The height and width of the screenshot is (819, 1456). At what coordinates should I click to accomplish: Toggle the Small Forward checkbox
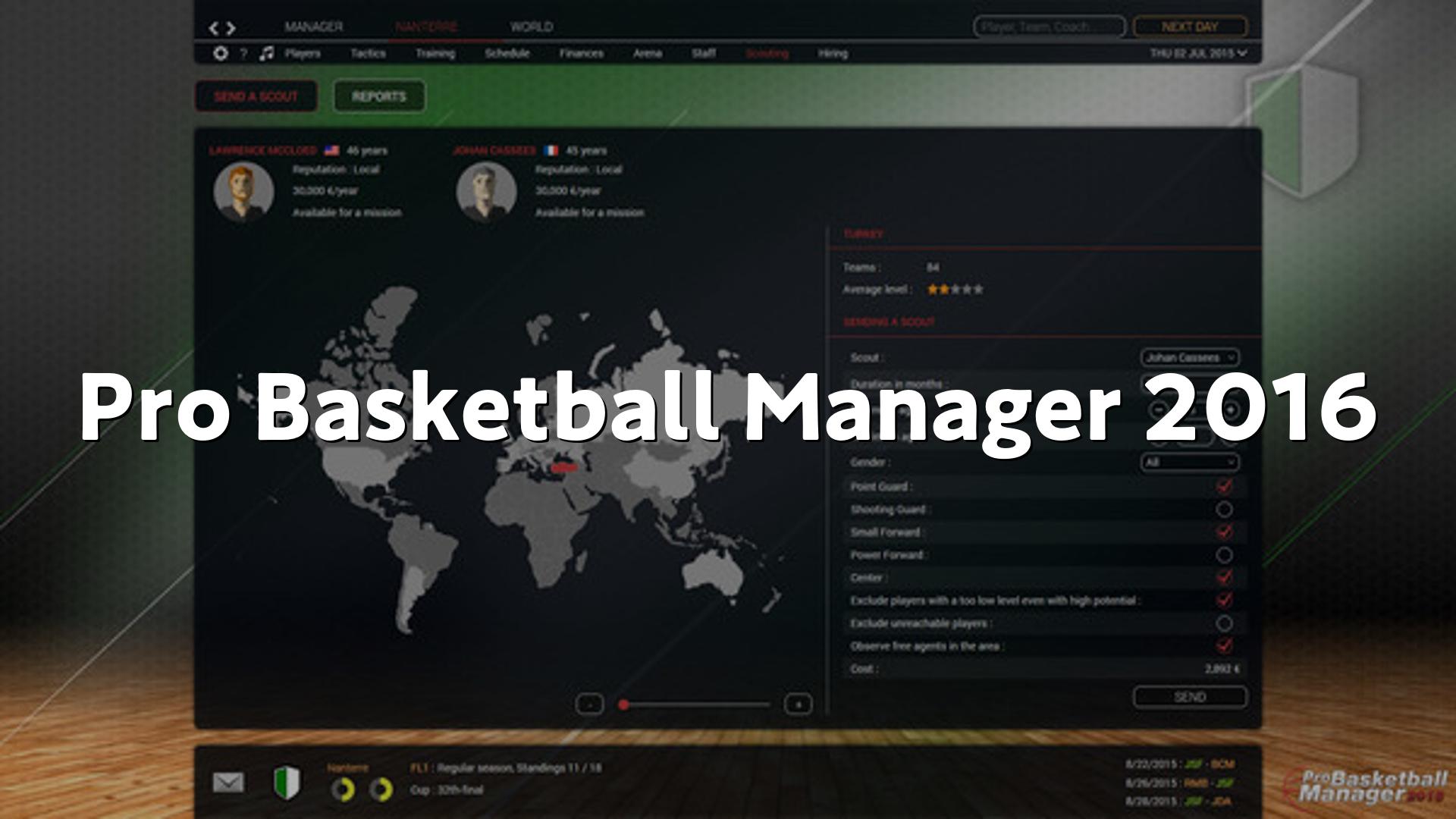click(1223, 532)
